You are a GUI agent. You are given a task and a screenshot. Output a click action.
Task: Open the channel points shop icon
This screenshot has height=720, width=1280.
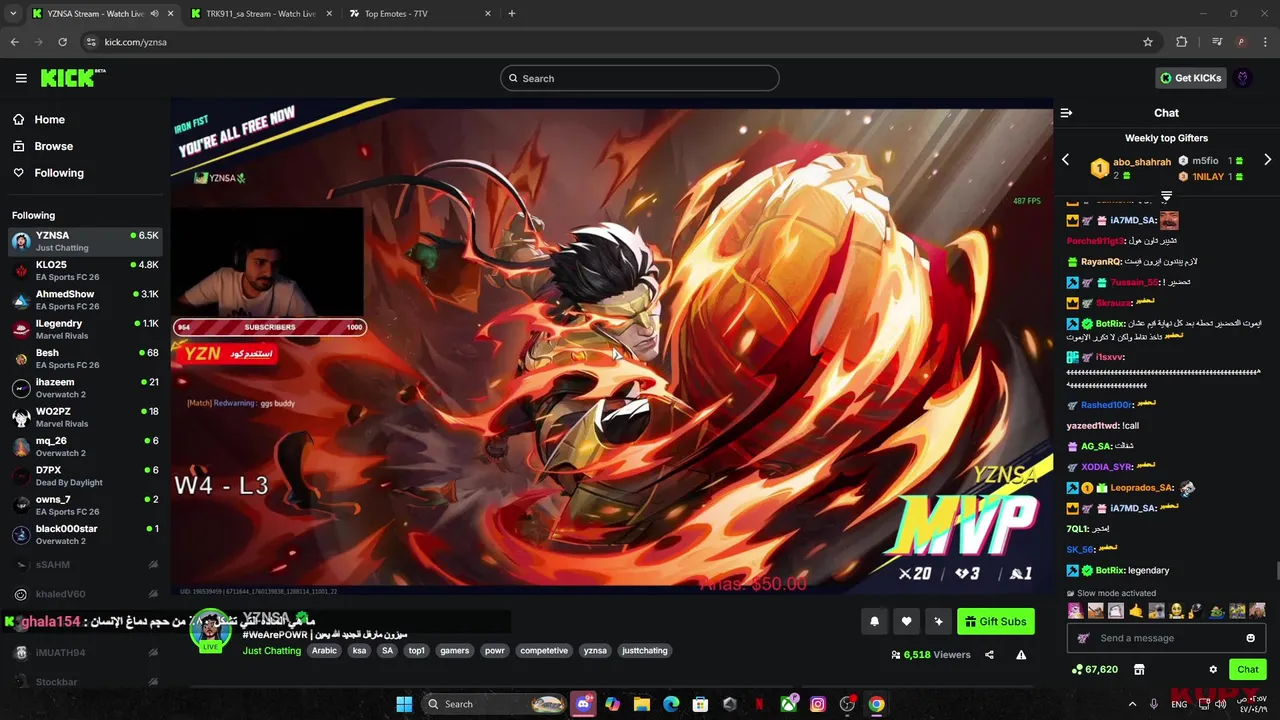[1138, 669]
